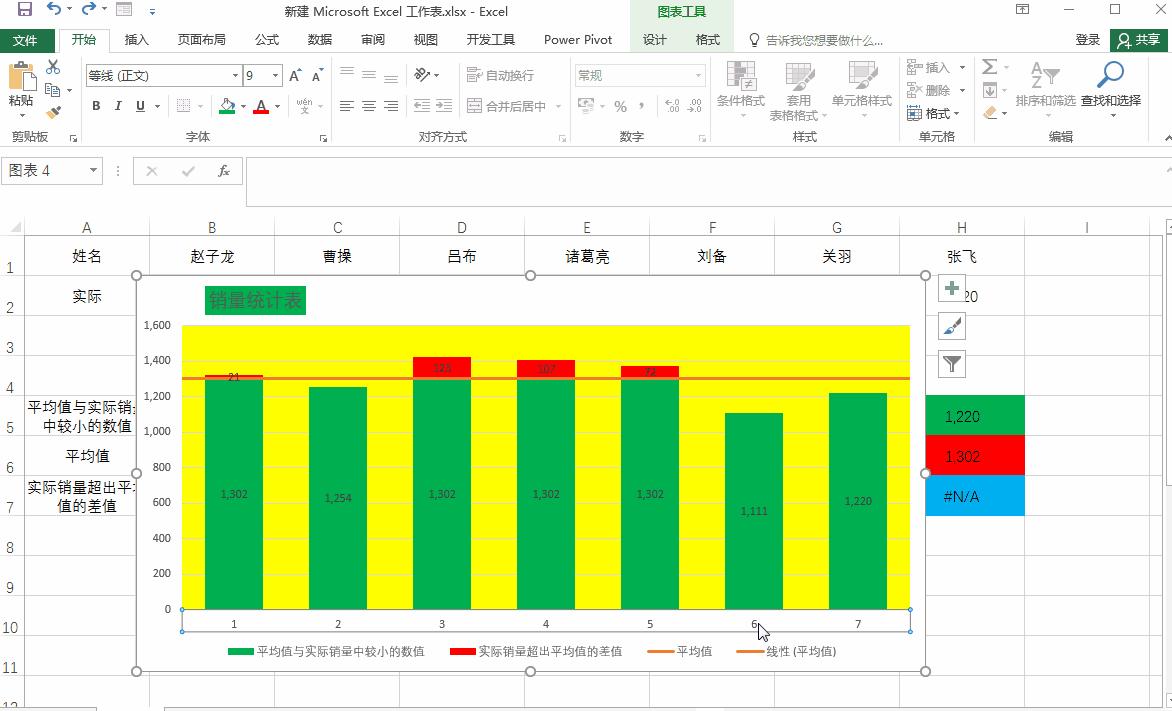
Task: Open Chart Elements plus button beside chart
Action: click(x=951, y=288)
